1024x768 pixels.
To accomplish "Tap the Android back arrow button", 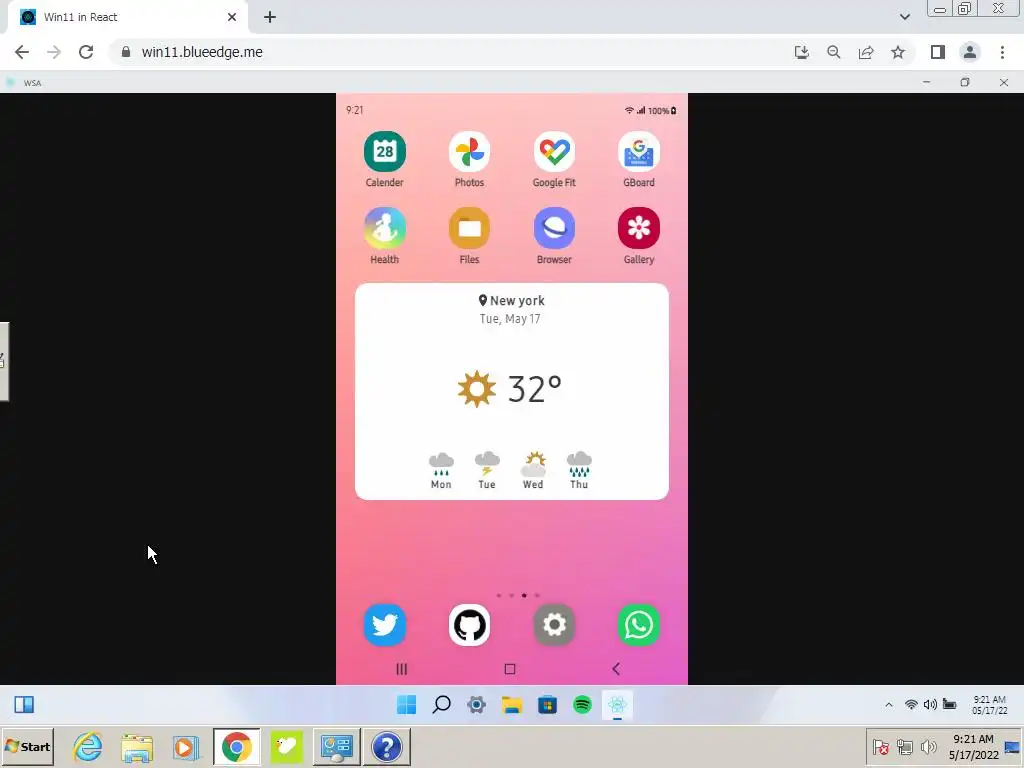I will (x=616, y=669).
